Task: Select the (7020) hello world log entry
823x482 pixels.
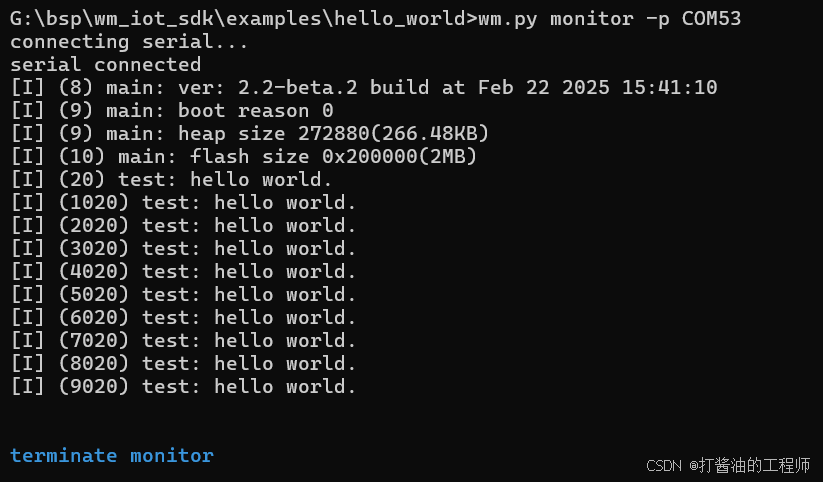Action: 183,341
